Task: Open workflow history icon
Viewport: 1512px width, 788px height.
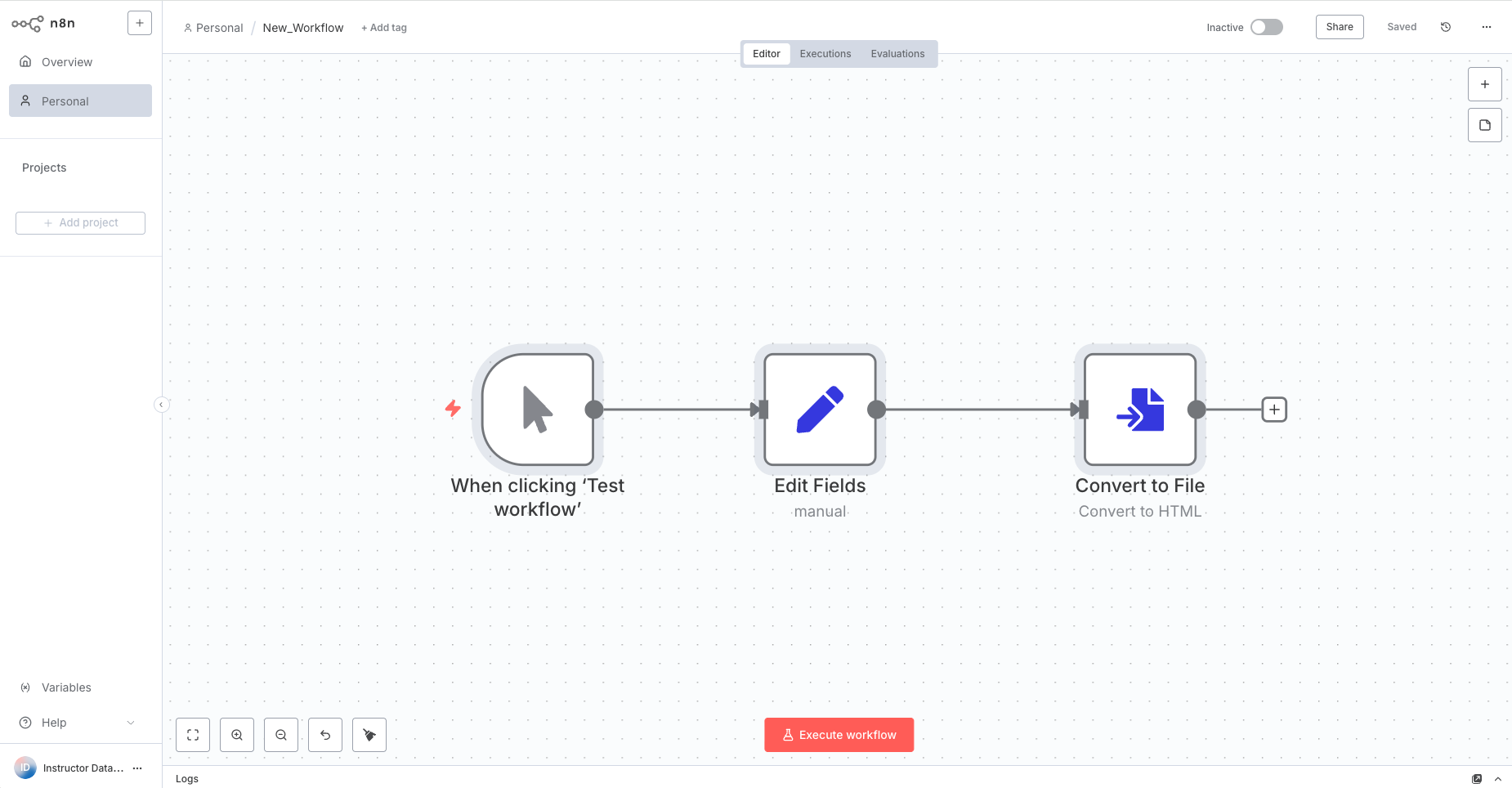Action: 1446,27
